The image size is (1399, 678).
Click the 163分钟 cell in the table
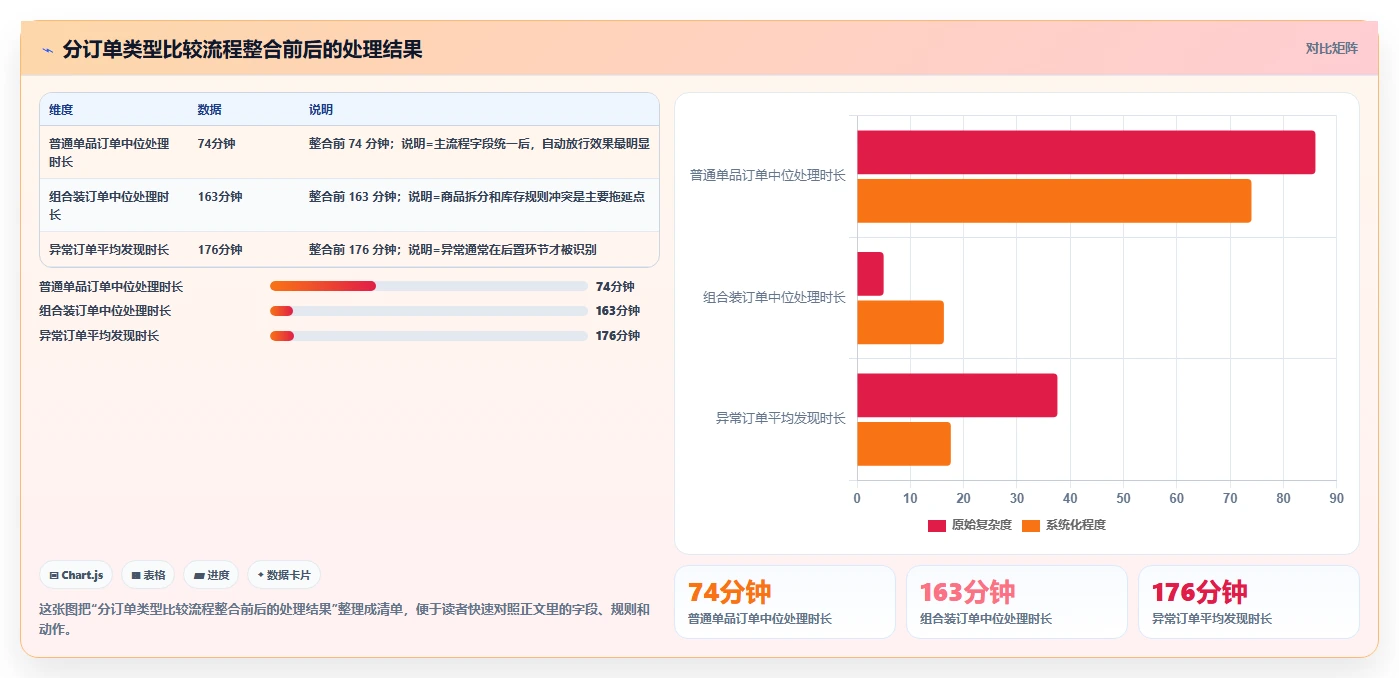click(x=220, y=197)
